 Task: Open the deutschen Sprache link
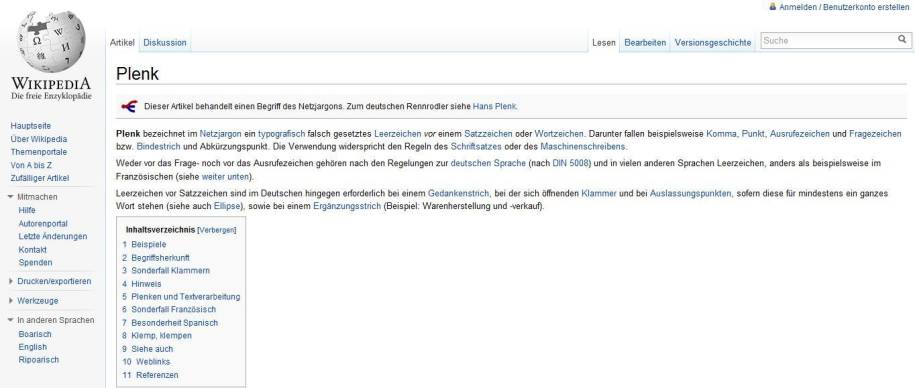coord(488,163)
